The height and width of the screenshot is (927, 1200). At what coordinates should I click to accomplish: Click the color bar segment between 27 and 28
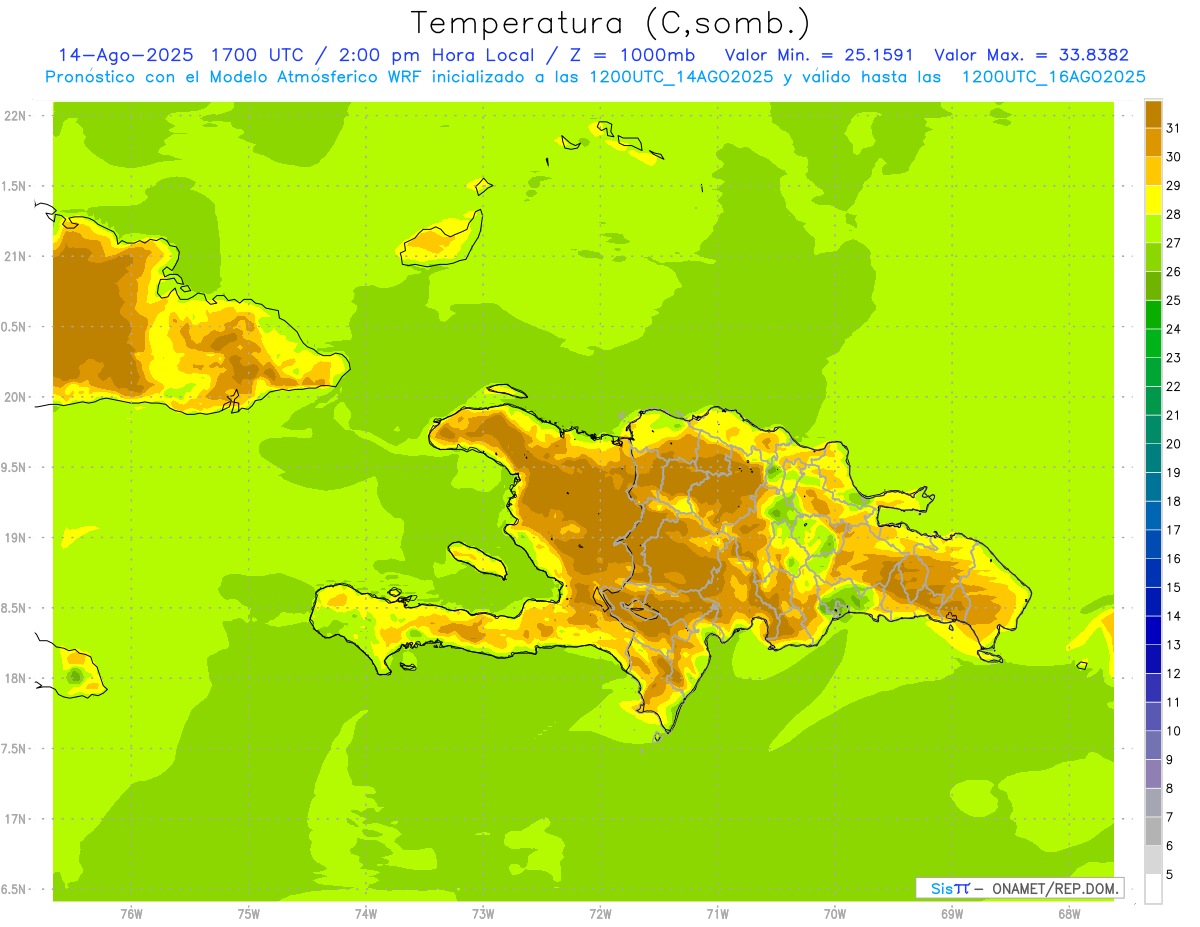[x=1153, y=228]
